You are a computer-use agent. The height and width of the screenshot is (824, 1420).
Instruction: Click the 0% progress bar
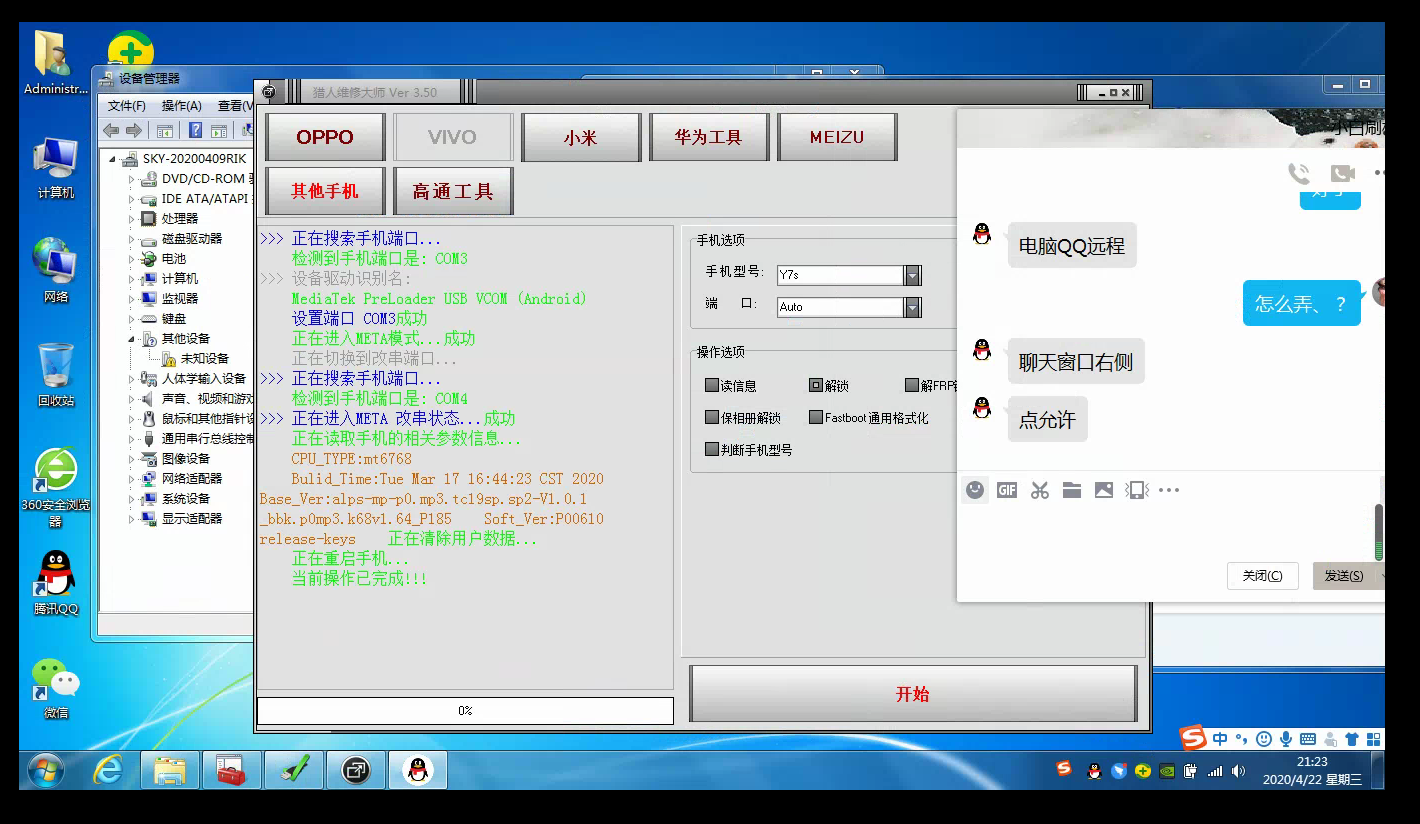coord(465,710)
